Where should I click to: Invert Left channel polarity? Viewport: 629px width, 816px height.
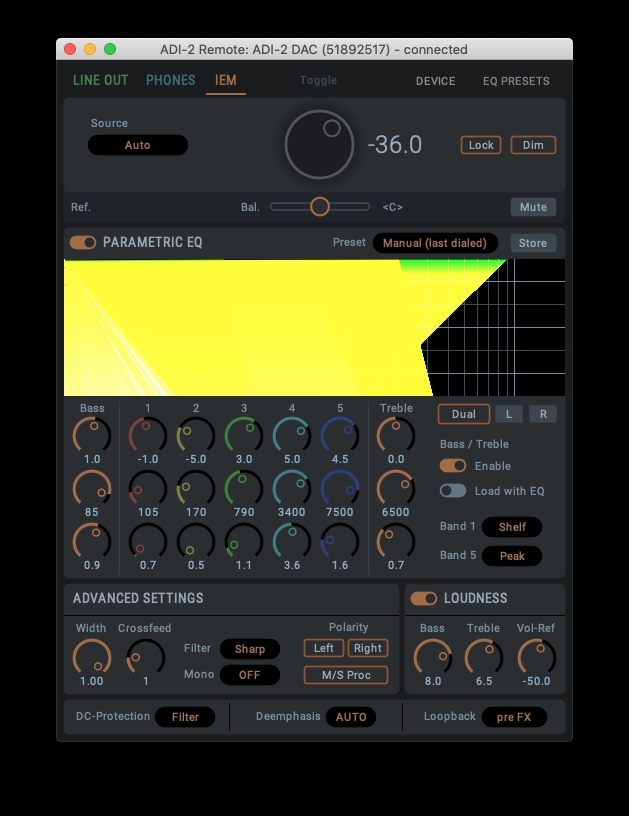324,648
